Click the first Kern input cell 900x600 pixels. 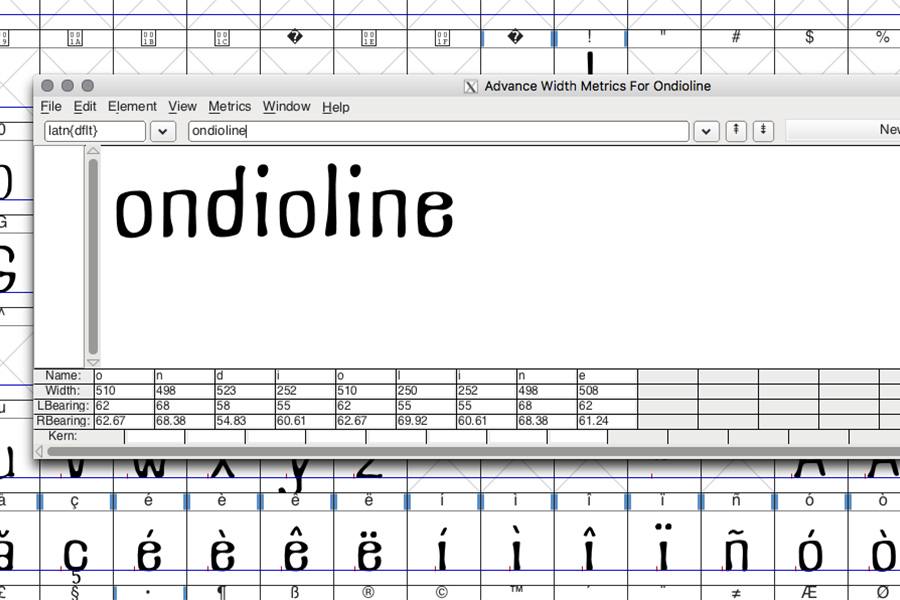coord(154,436)
